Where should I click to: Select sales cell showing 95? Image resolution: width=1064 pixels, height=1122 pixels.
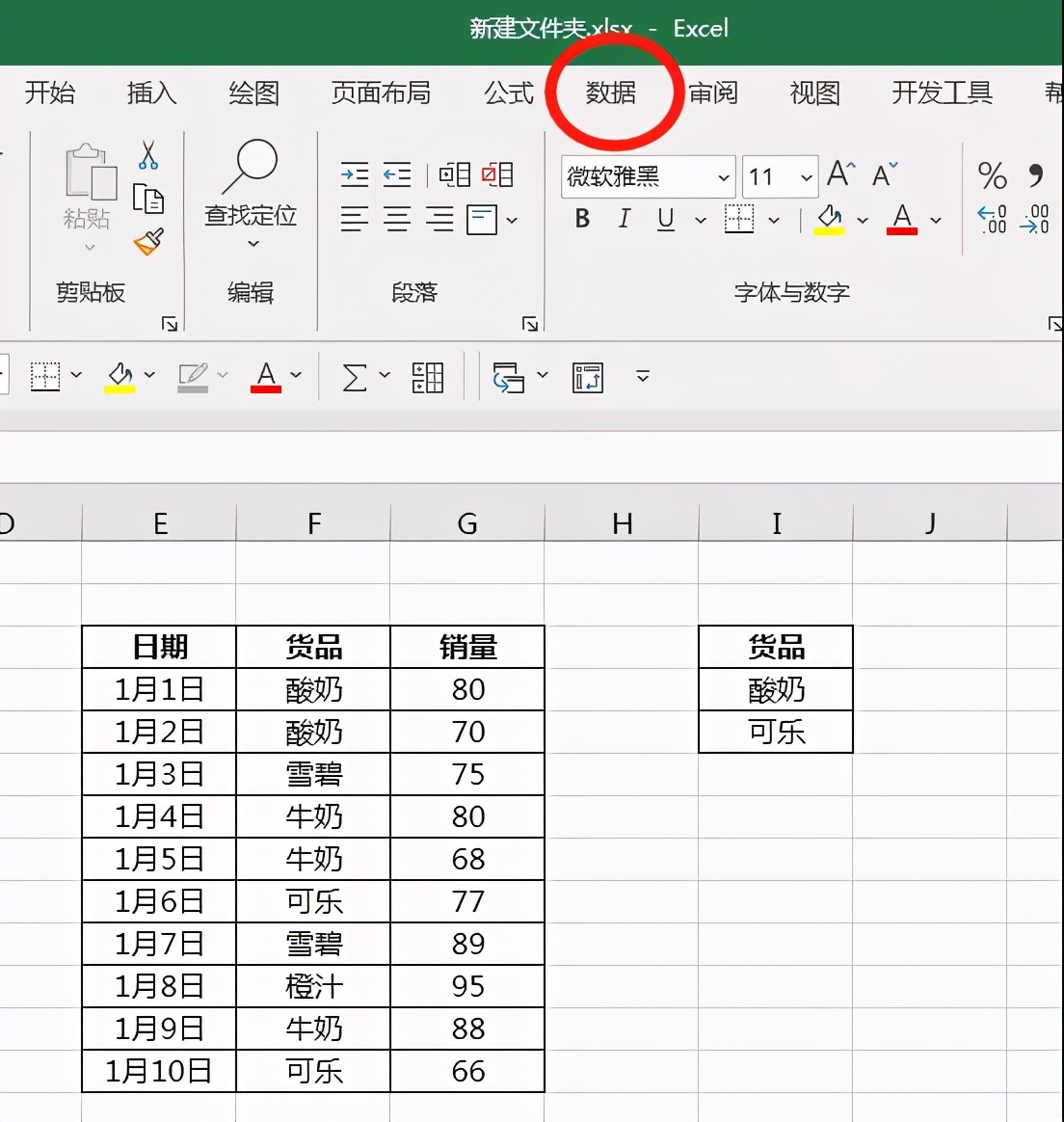(x=468, y=986)
